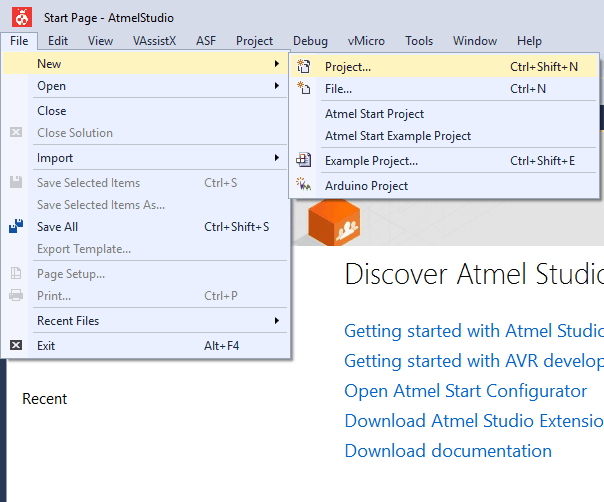Open the Debug menu
This screenshot has width=604, height=502.
[x=310, y=41]
